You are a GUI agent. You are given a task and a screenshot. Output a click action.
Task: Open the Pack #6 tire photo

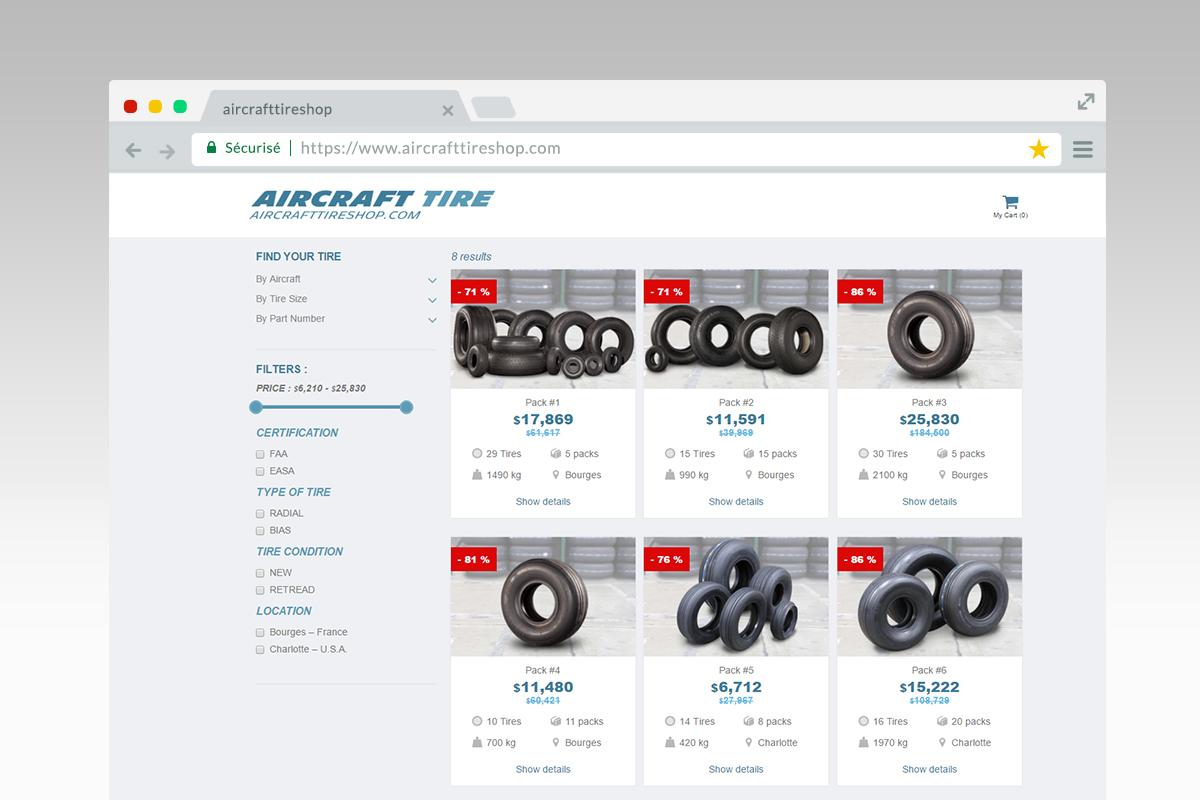pyautogui.click(x=929, y=597)
